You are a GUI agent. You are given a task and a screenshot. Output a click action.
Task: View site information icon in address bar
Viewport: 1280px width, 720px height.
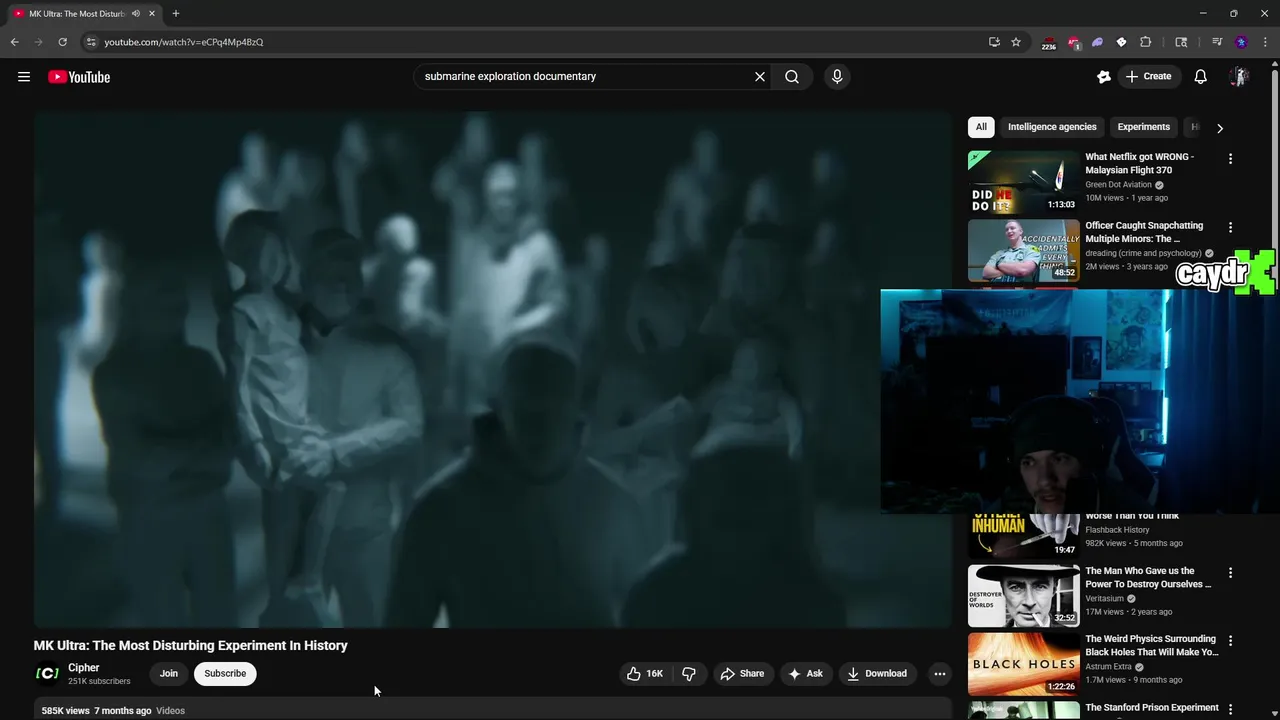click(x=91, y=42)
